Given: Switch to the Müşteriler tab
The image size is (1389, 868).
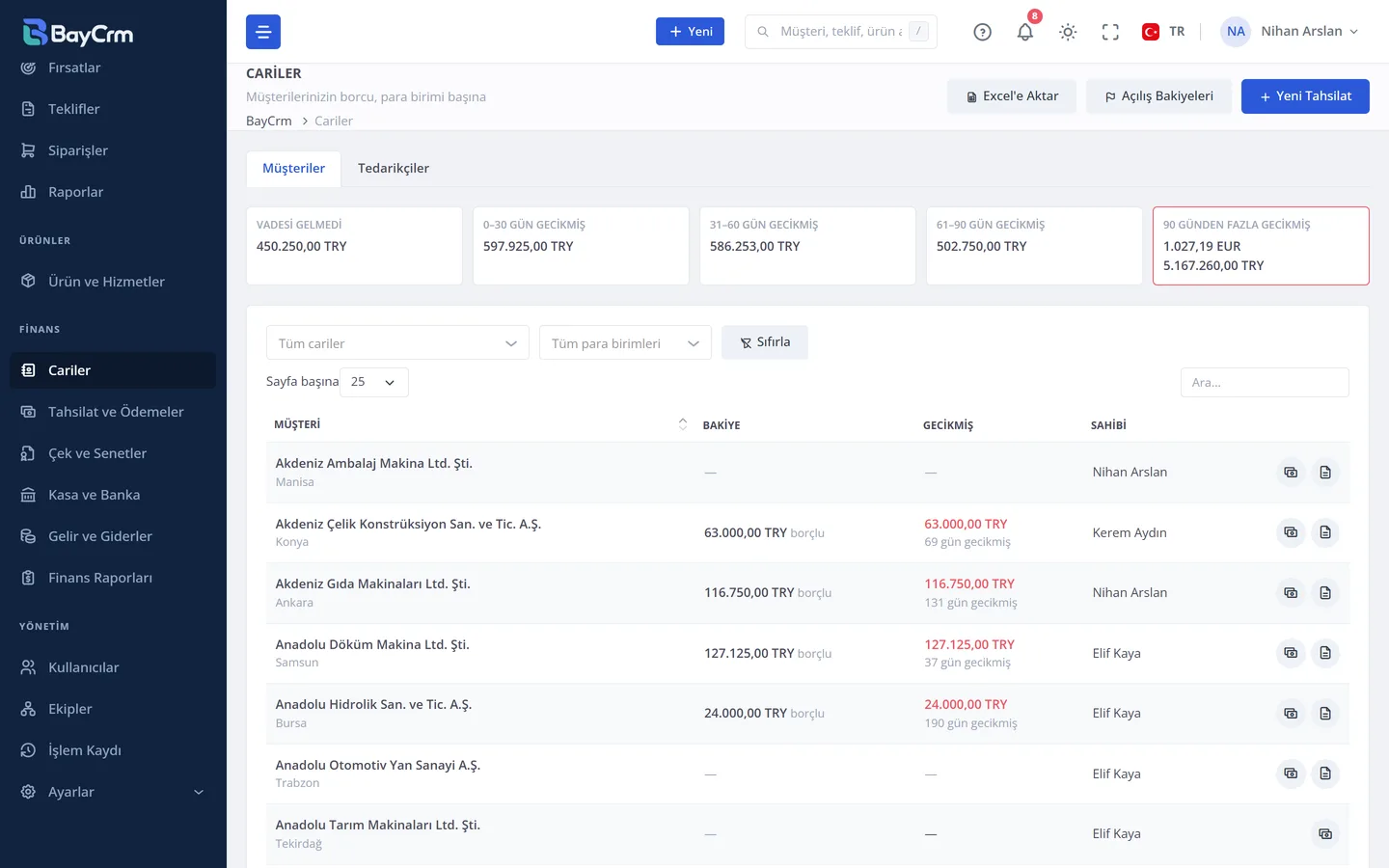Looking at the screenshot, I should [293, 168].
